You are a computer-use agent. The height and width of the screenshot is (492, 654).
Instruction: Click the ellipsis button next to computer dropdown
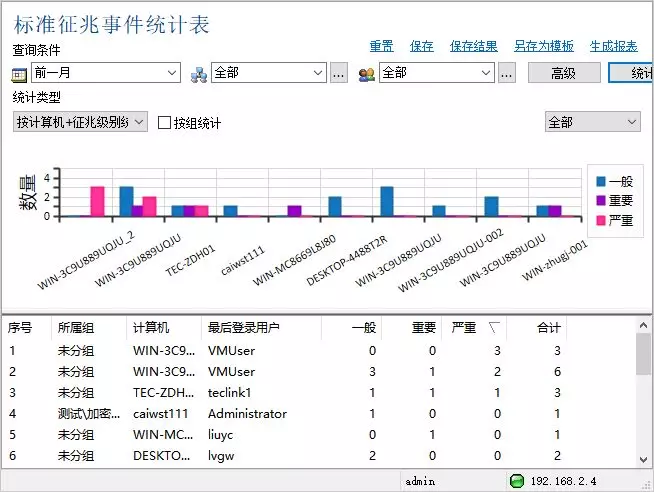click(339, 73)
